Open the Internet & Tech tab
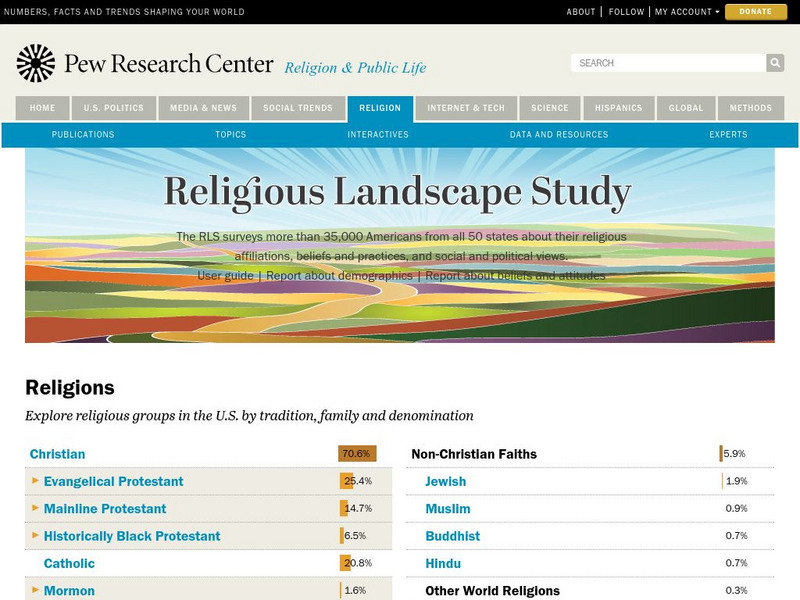 (x=466, y=108)
